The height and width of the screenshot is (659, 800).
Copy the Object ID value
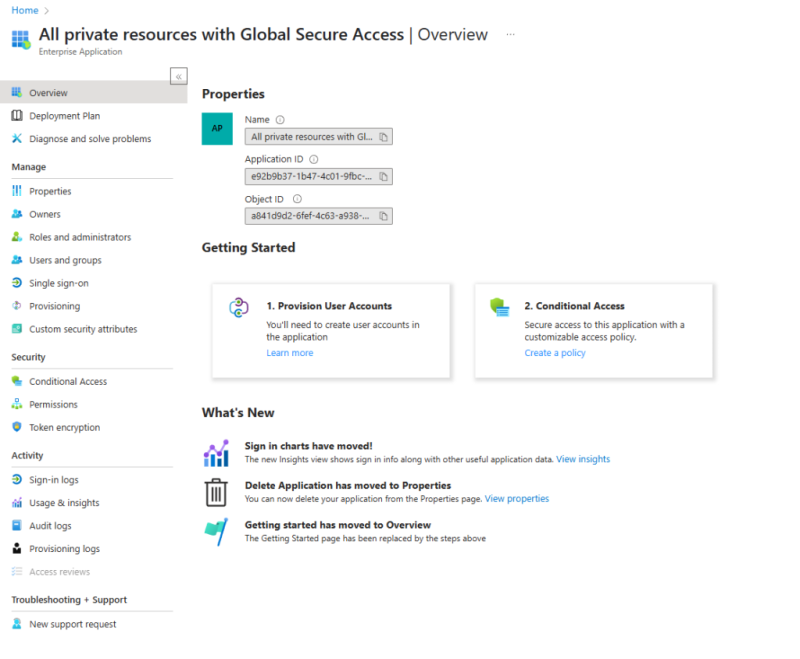(x=384, y=216)
